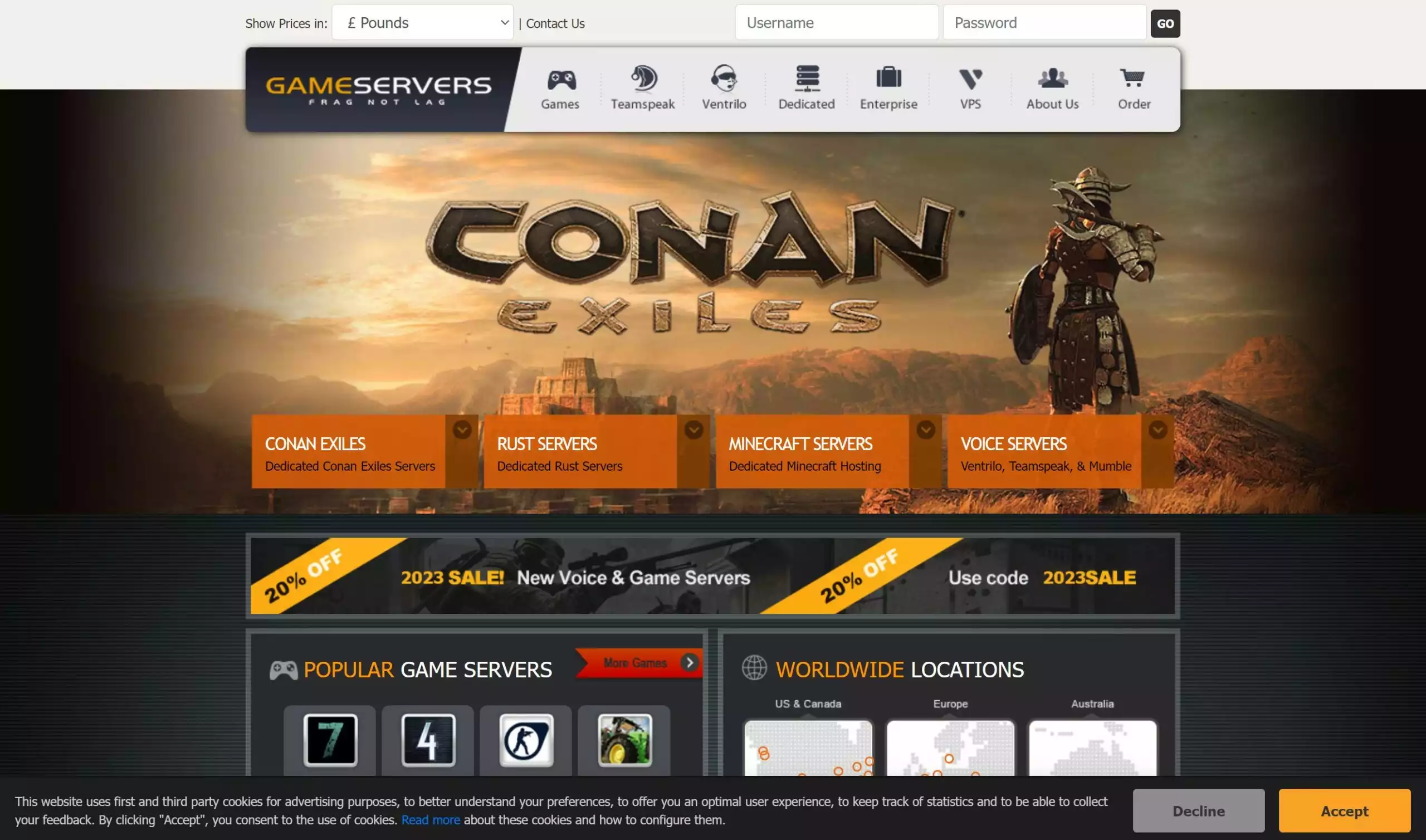Viewport: 1426px width, 840px height.
Task: Decline the cookie consent
Action: (1199, 810)
